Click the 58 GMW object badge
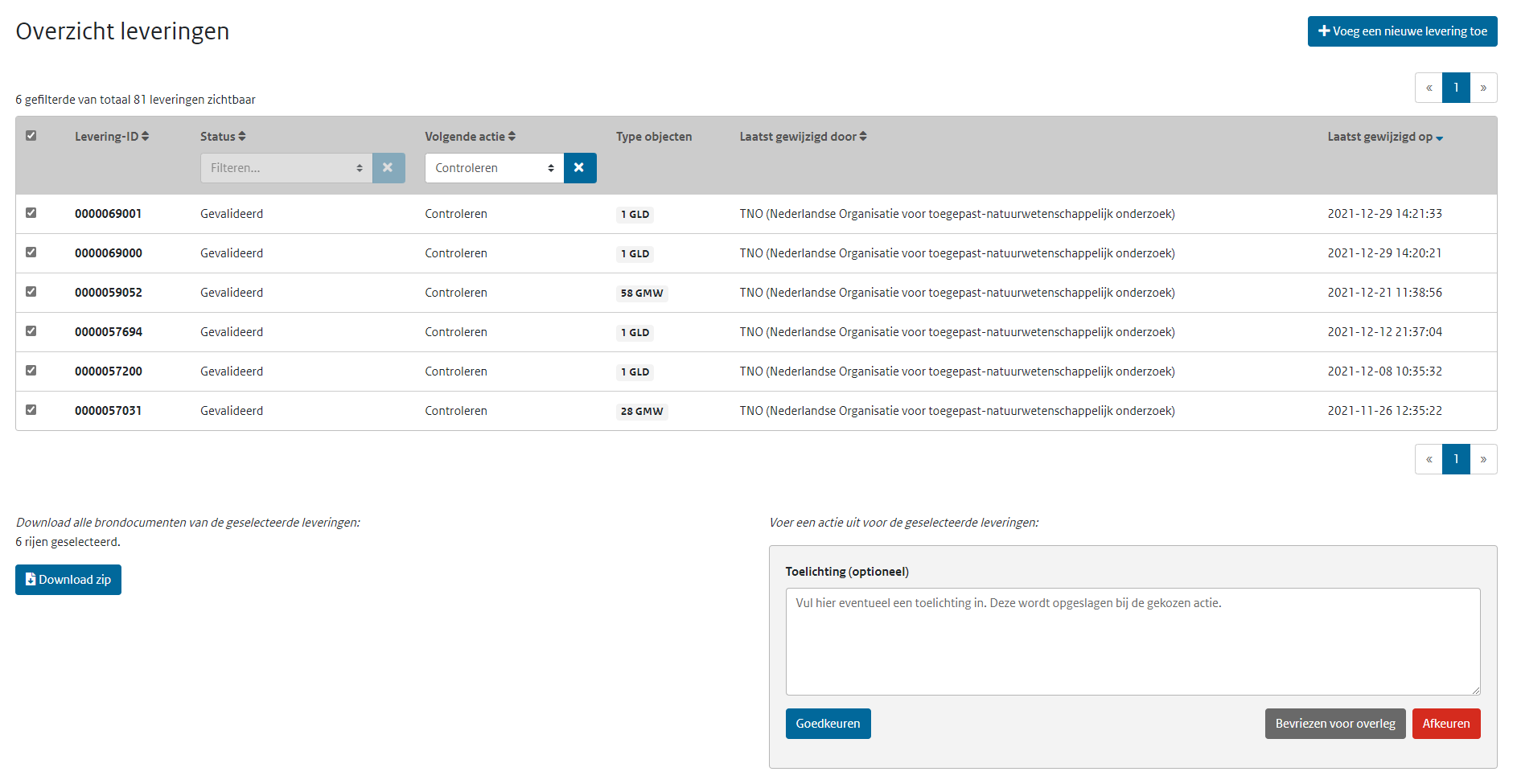Viewport: 1517px width, 784px height. pos(641,293)
